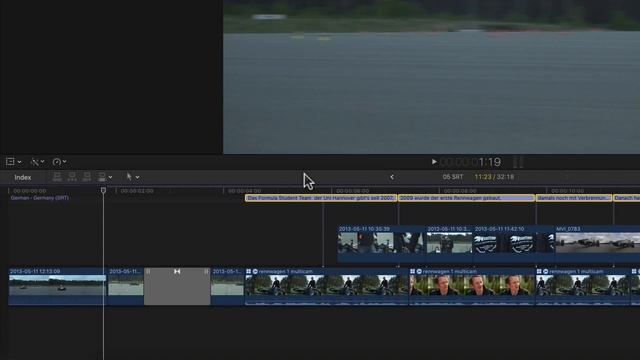Expand the edit mode options chevron
The height and width of the screenshot is (360, 640).
point(110,177)
